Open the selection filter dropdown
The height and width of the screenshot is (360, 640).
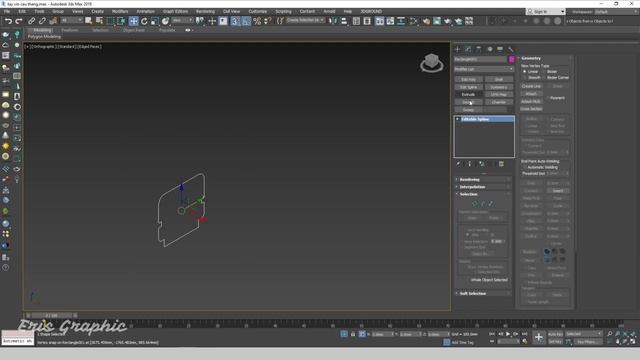point(71,20)
